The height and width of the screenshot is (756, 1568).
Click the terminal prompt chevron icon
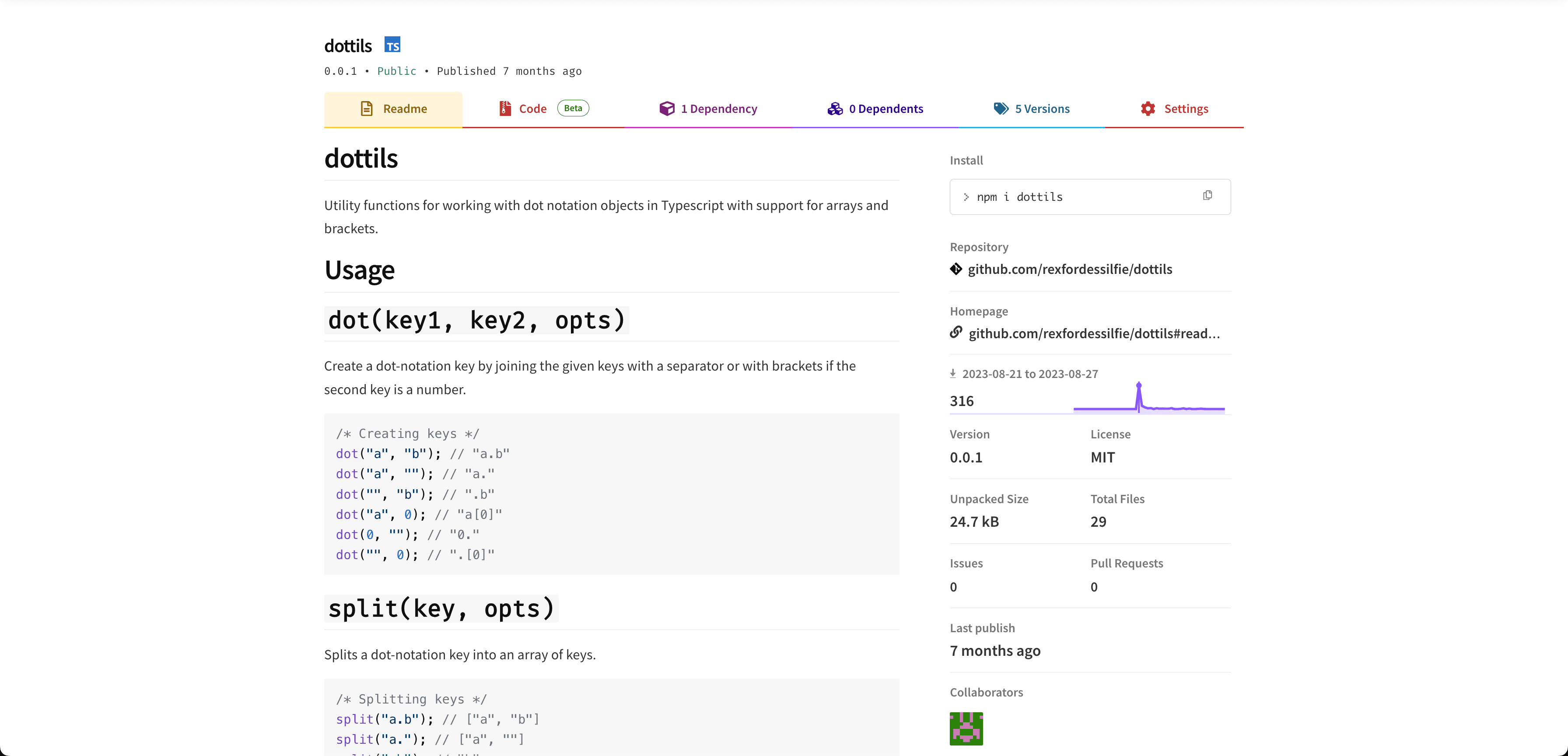point(966,197)
